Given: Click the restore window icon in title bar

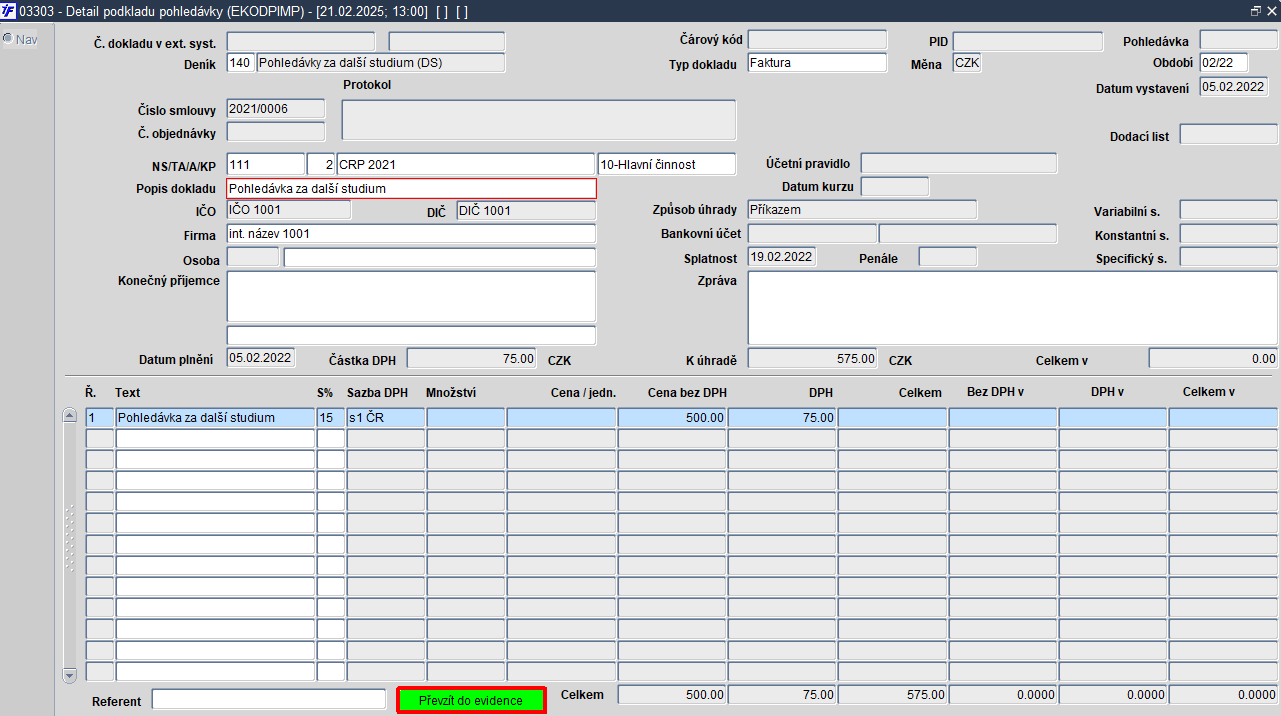Looking at the screenshot, I should click(1256, 10).
